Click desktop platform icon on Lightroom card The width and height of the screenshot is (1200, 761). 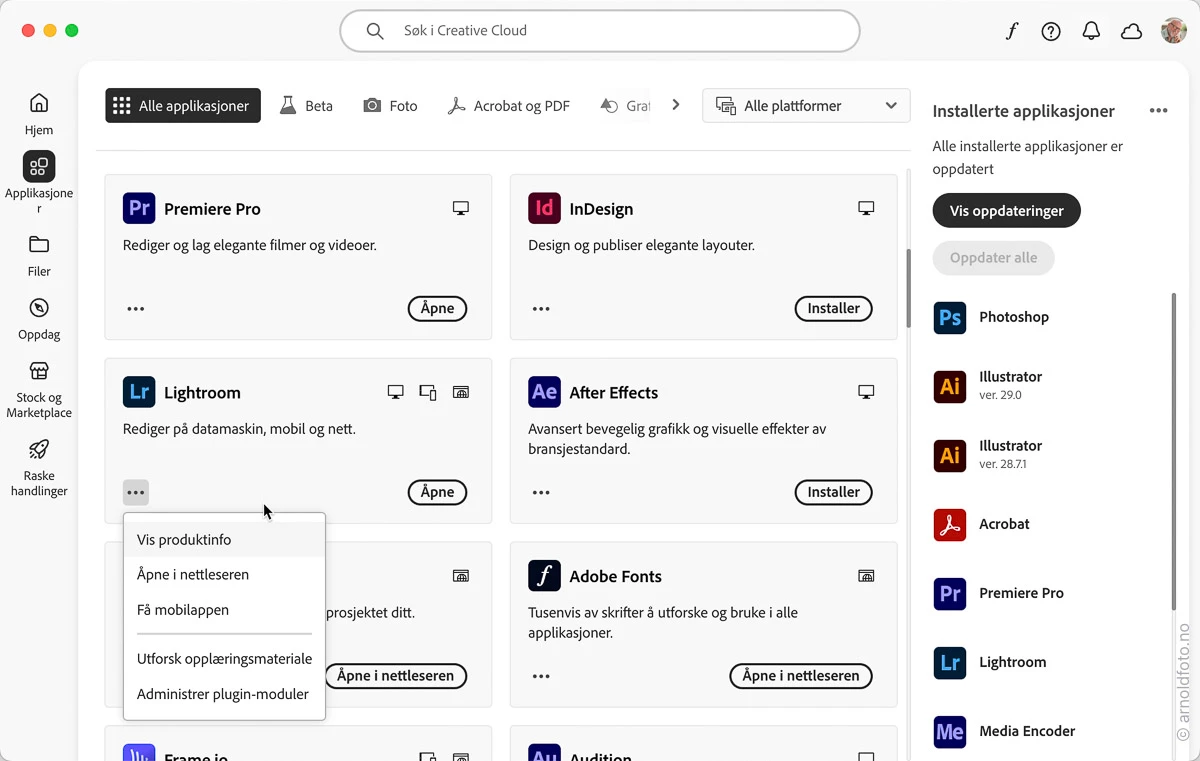(396, 392)
